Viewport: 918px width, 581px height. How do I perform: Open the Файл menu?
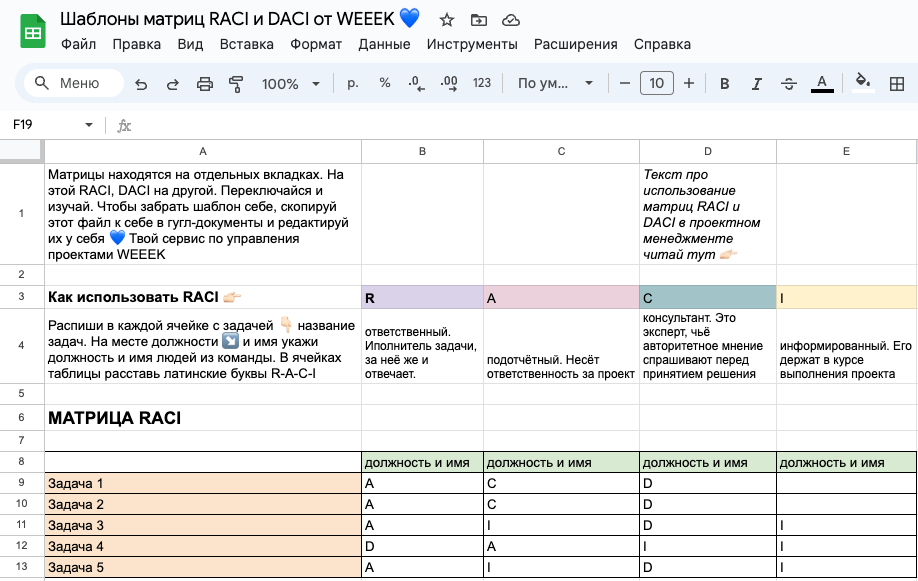coord(78,45)
